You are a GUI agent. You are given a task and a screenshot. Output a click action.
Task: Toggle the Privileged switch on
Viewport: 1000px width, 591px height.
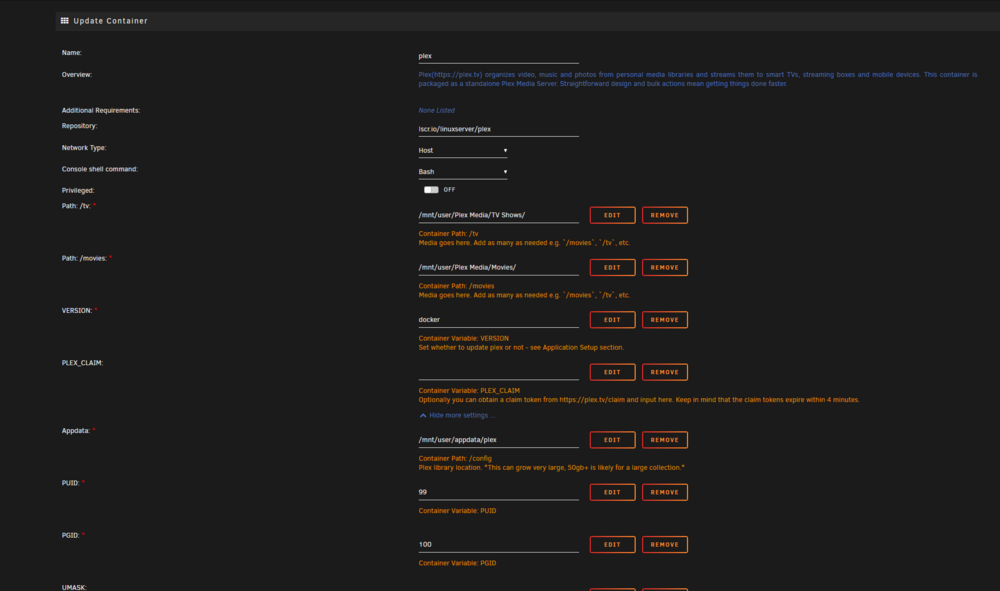pyautogui.click(x=431, y=189)
